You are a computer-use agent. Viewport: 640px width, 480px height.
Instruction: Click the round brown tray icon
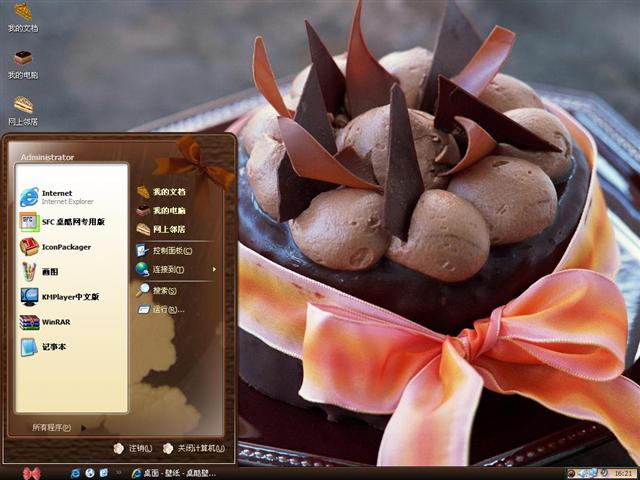571,473
